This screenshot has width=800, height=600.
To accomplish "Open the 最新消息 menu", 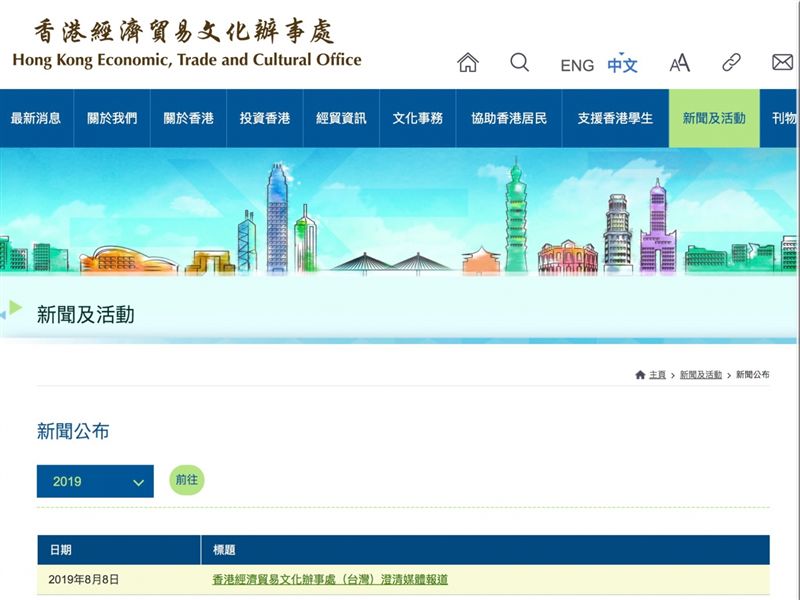I will [36, 118].
